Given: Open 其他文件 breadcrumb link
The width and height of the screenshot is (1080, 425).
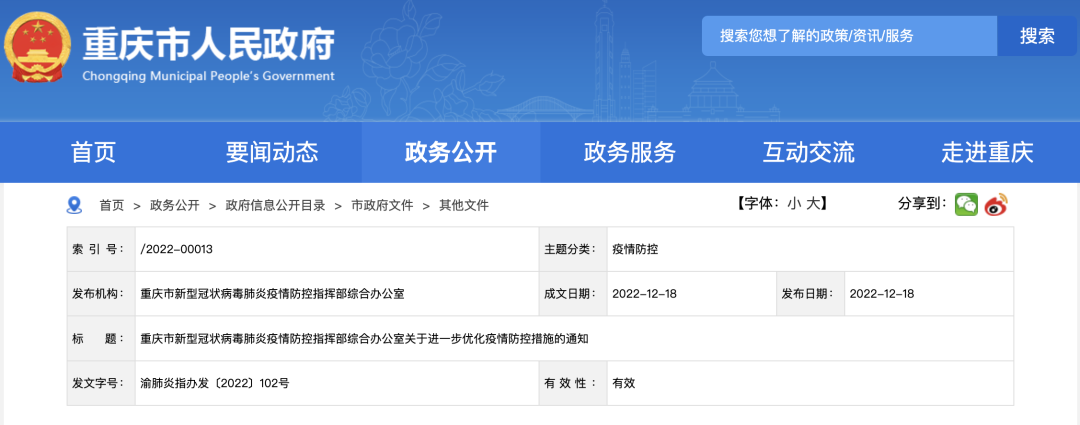Looking at the screenshot, I should point(464,205).
